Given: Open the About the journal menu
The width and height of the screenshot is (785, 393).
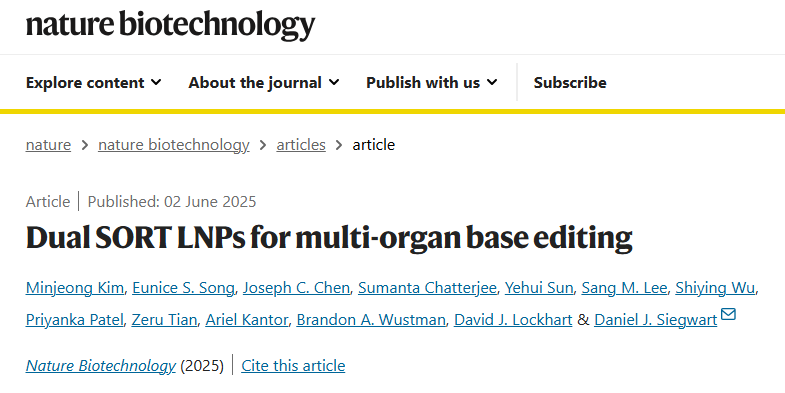Looking at the screenshot, I should click(x=264, y=83).
